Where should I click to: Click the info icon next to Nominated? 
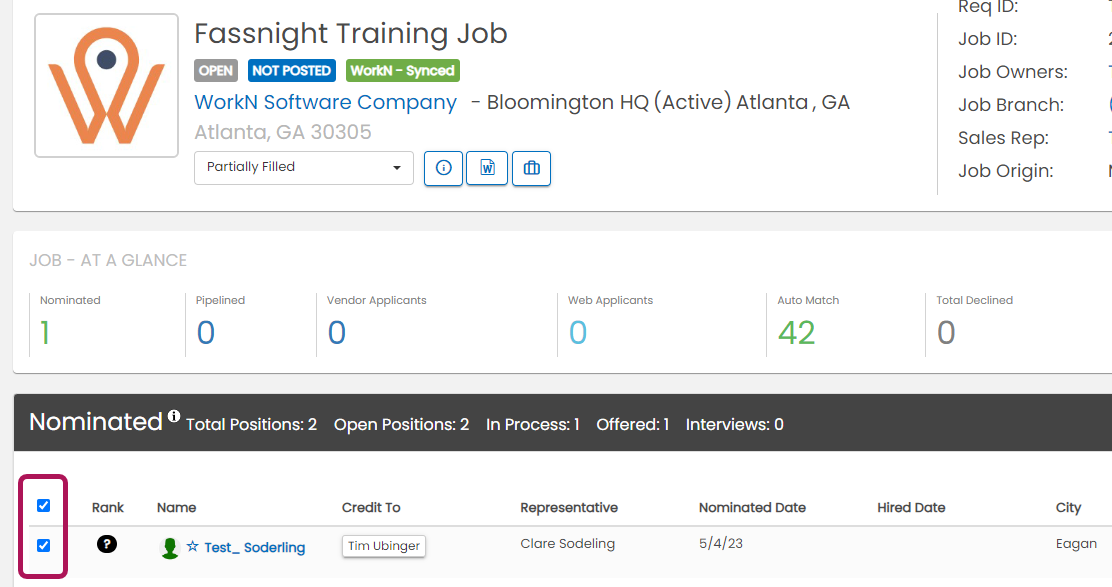(174, 416)
